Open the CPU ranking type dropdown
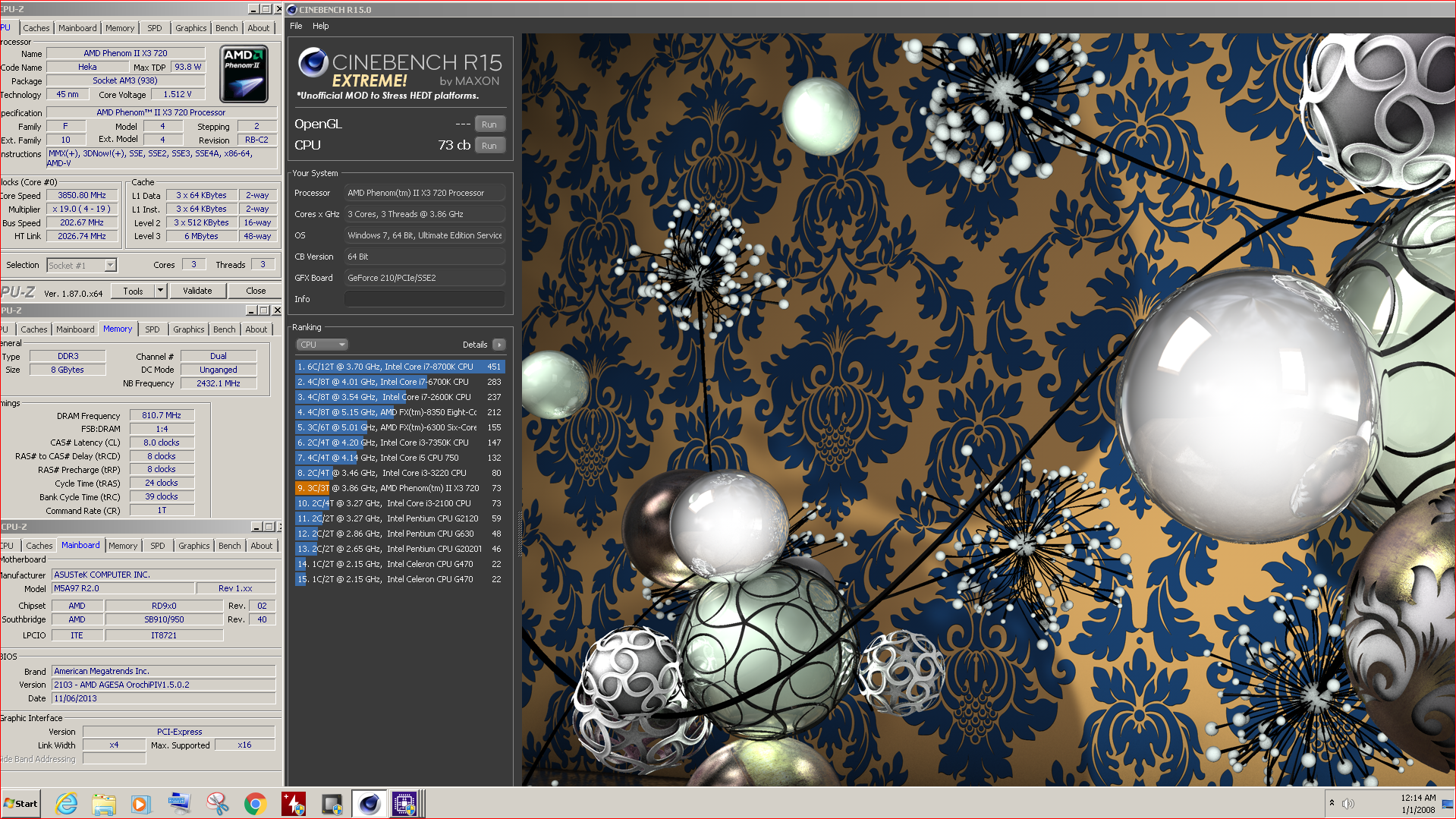Screen dimensions: 1456x819 [322, 345]
